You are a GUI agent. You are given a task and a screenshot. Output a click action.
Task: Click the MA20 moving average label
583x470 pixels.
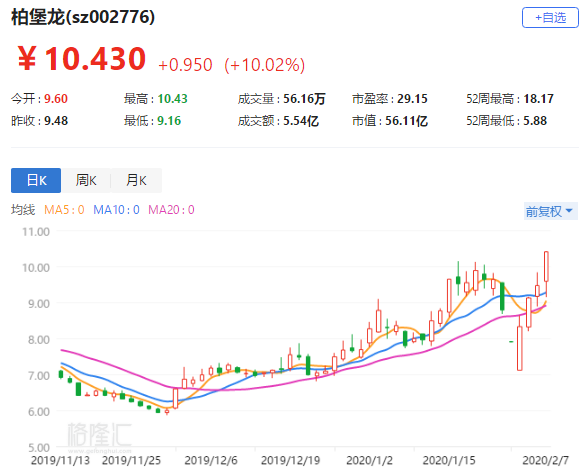click(x=171, y=210)
